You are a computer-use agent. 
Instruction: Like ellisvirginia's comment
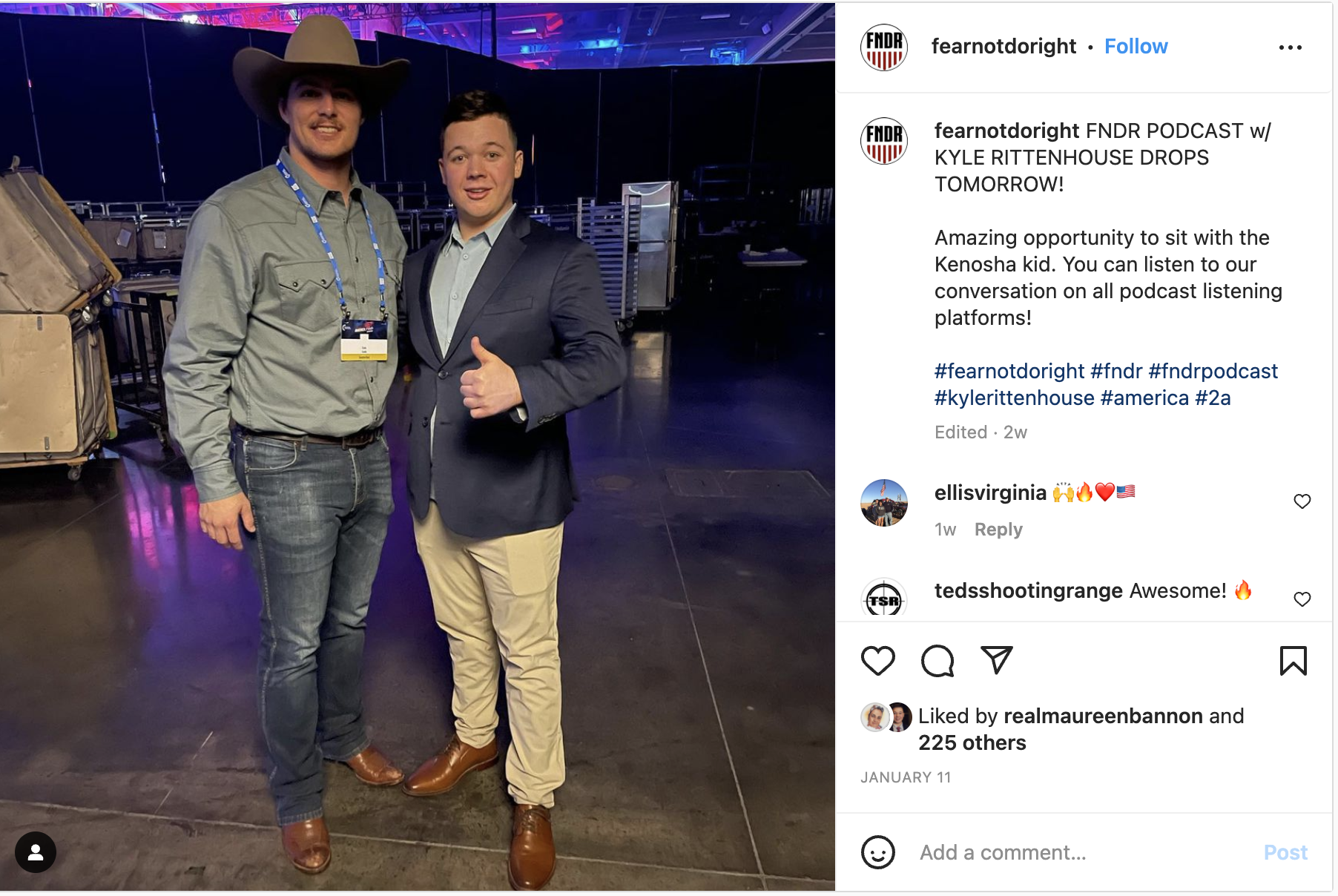[1302, 501]
